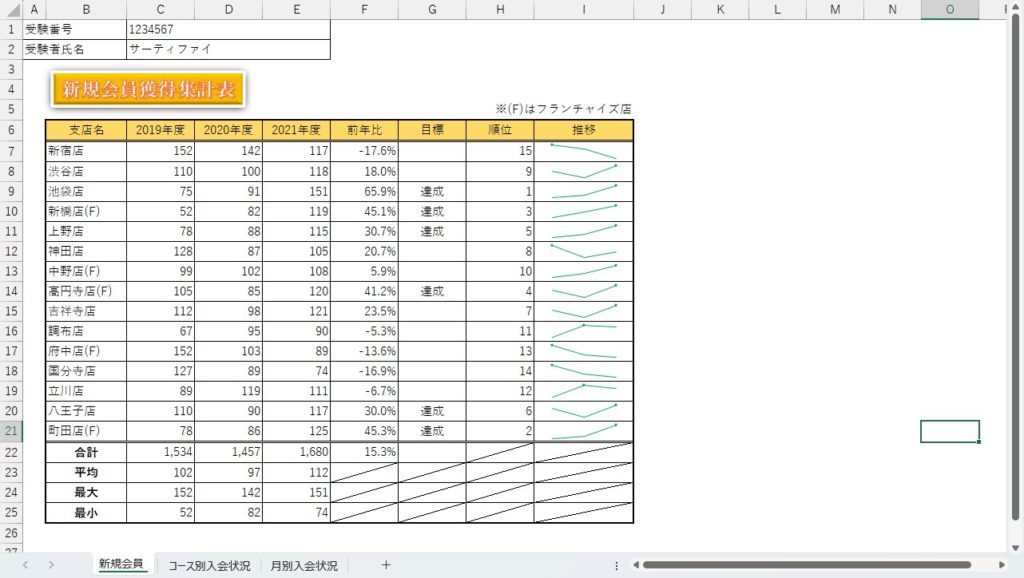1024x578 pixels.
Task: Click the horizontal scrollbar right arrow
Action: (x=1001, y=565)
